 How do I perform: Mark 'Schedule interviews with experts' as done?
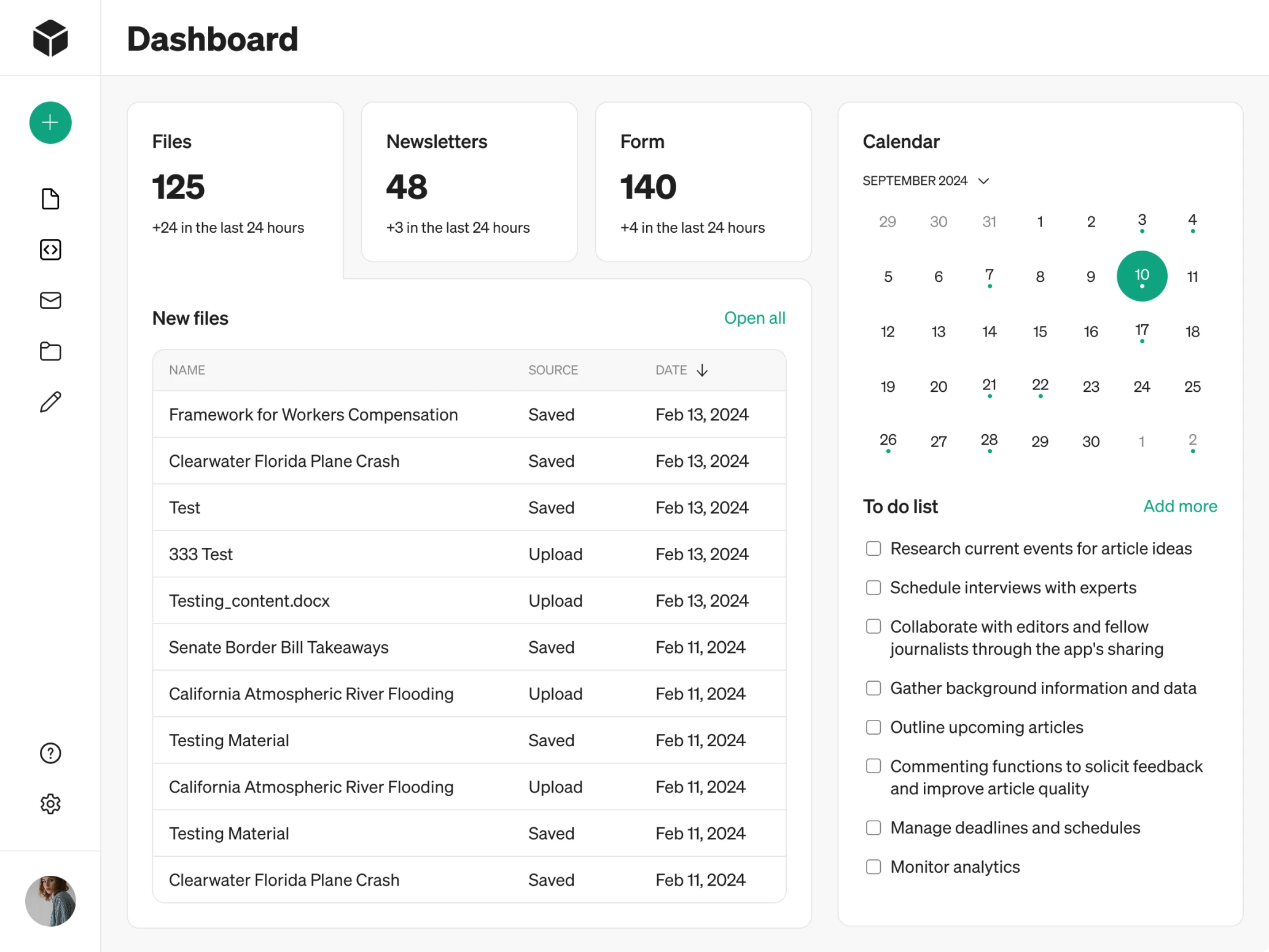pos(873,588)
